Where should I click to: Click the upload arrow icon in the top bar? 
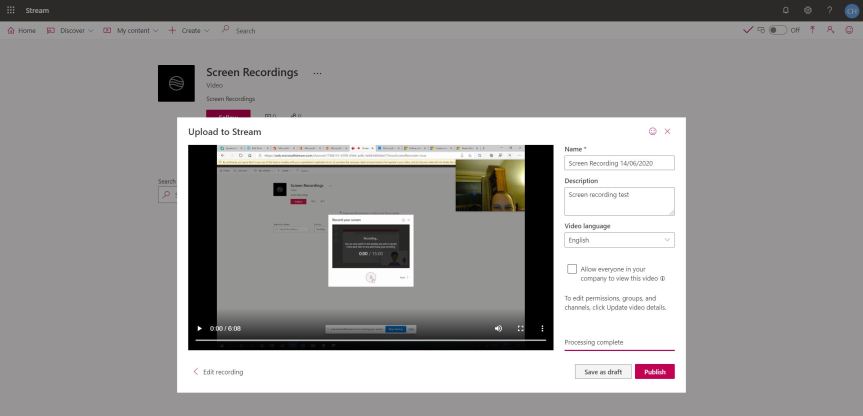tap(812, 30)
